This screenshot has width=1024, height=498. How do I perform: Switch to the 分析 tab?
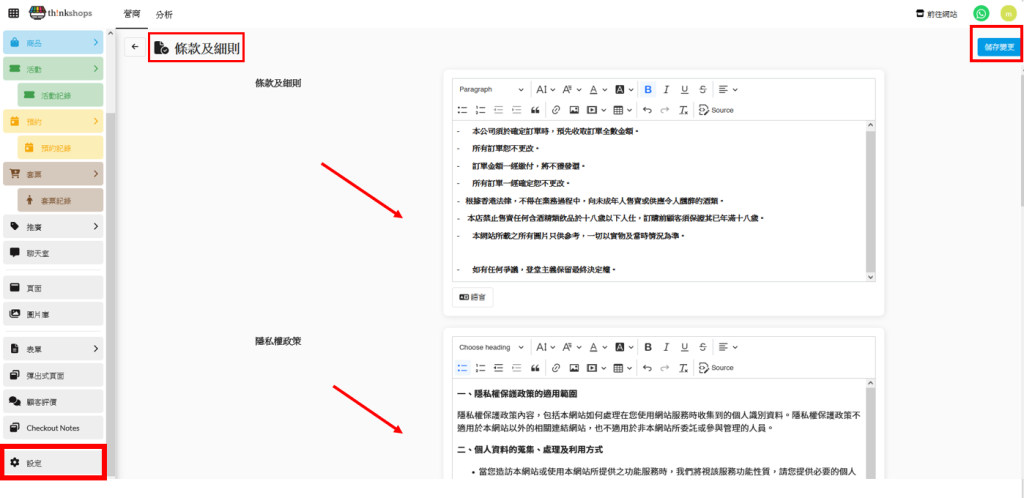[164, 15]
